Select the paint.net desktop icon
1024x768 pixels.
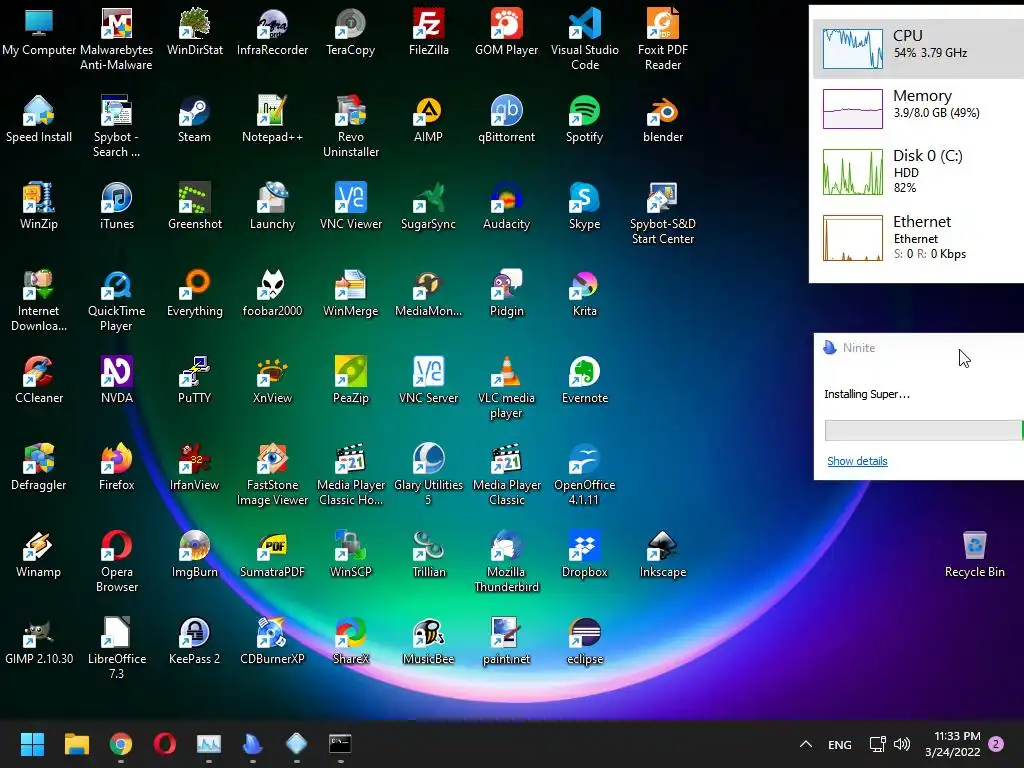[507, 641]
